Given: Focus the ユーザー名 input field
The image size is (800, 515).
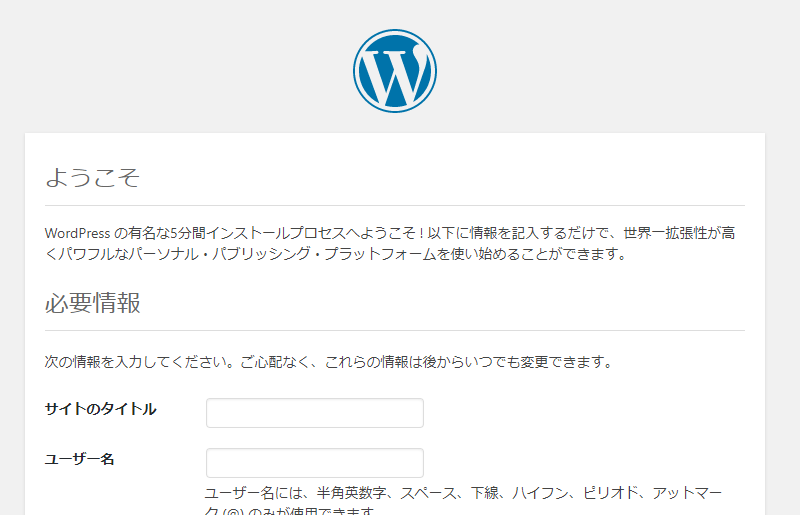Looking at the screenshot, I should pyautogui.click(x=315, y=463).
